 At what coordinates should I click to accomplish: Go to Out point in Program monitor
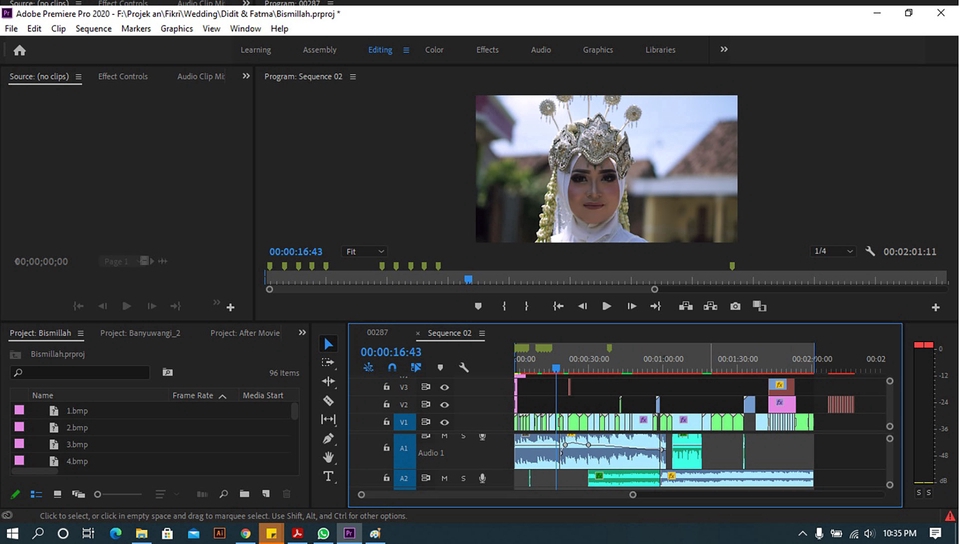point(655,306)
